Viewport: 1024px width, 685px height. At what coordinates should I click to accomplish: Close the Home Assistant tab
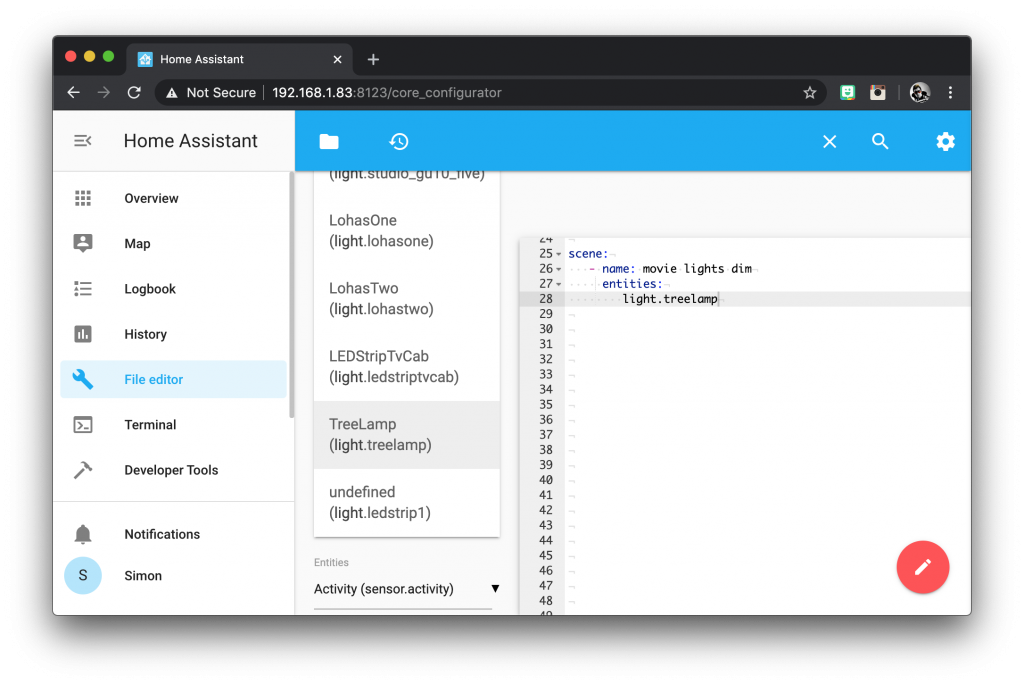337,59
